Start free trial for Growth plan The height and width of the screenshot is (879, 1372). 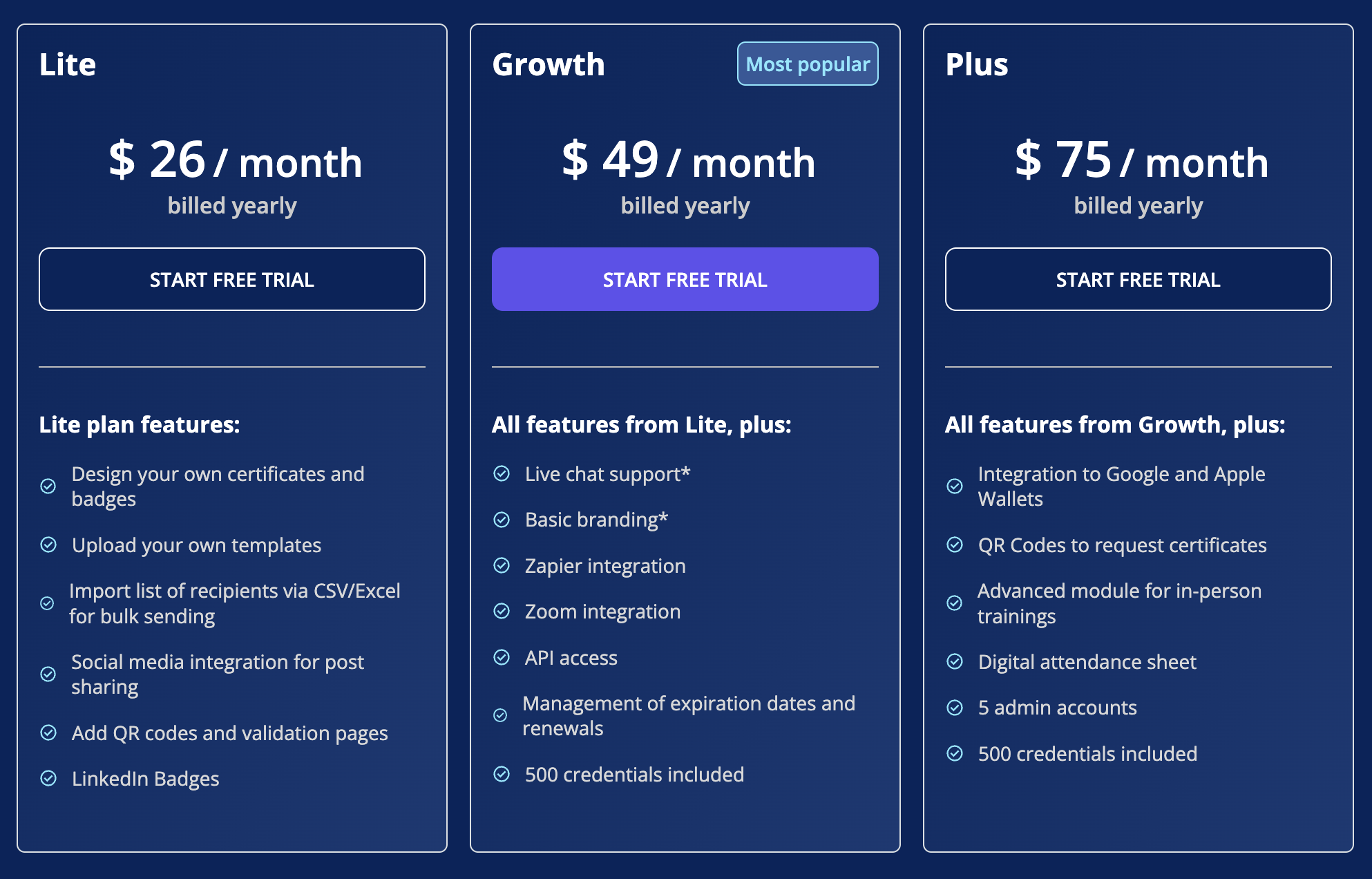pyautogui.click(x=685, y=279)
